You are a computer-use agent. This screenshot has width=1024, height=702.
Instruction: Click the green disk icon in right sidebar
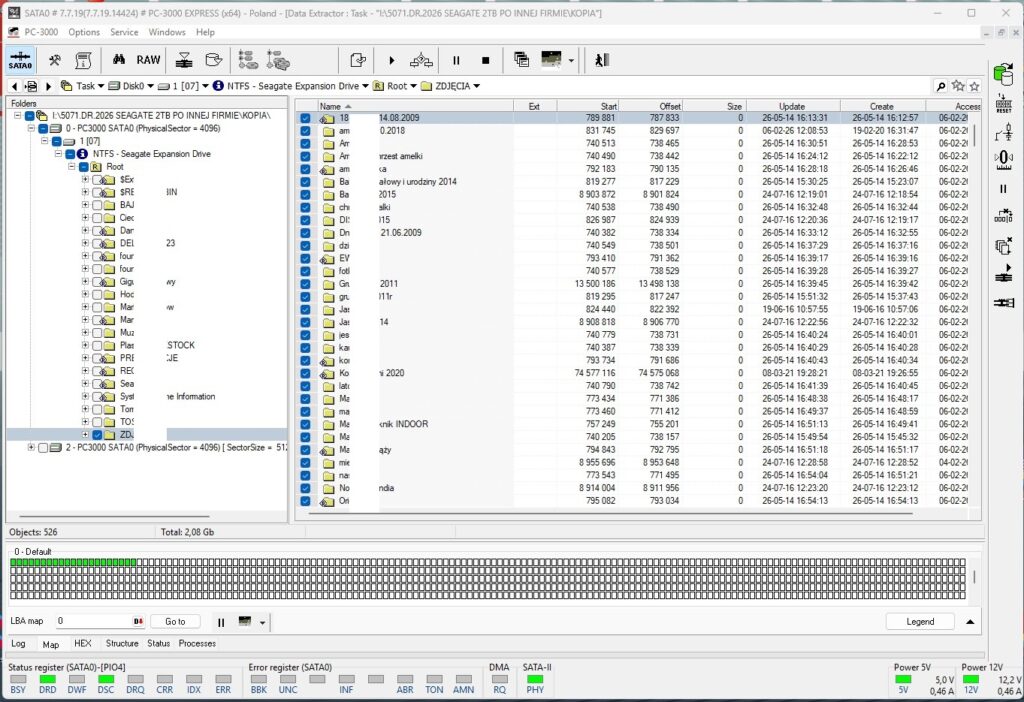(1003, 74)
